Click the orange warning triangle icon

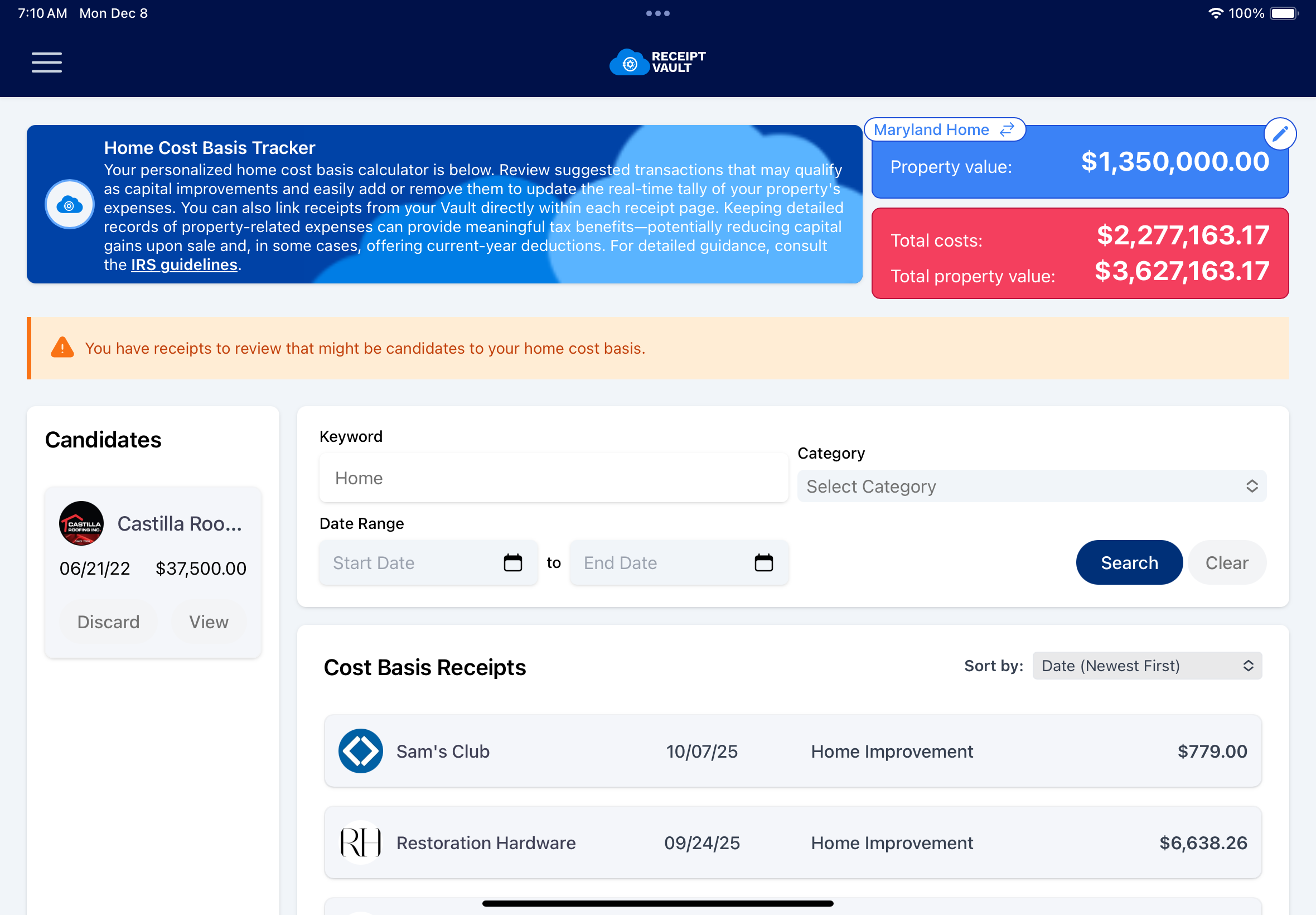coord(62,348)
